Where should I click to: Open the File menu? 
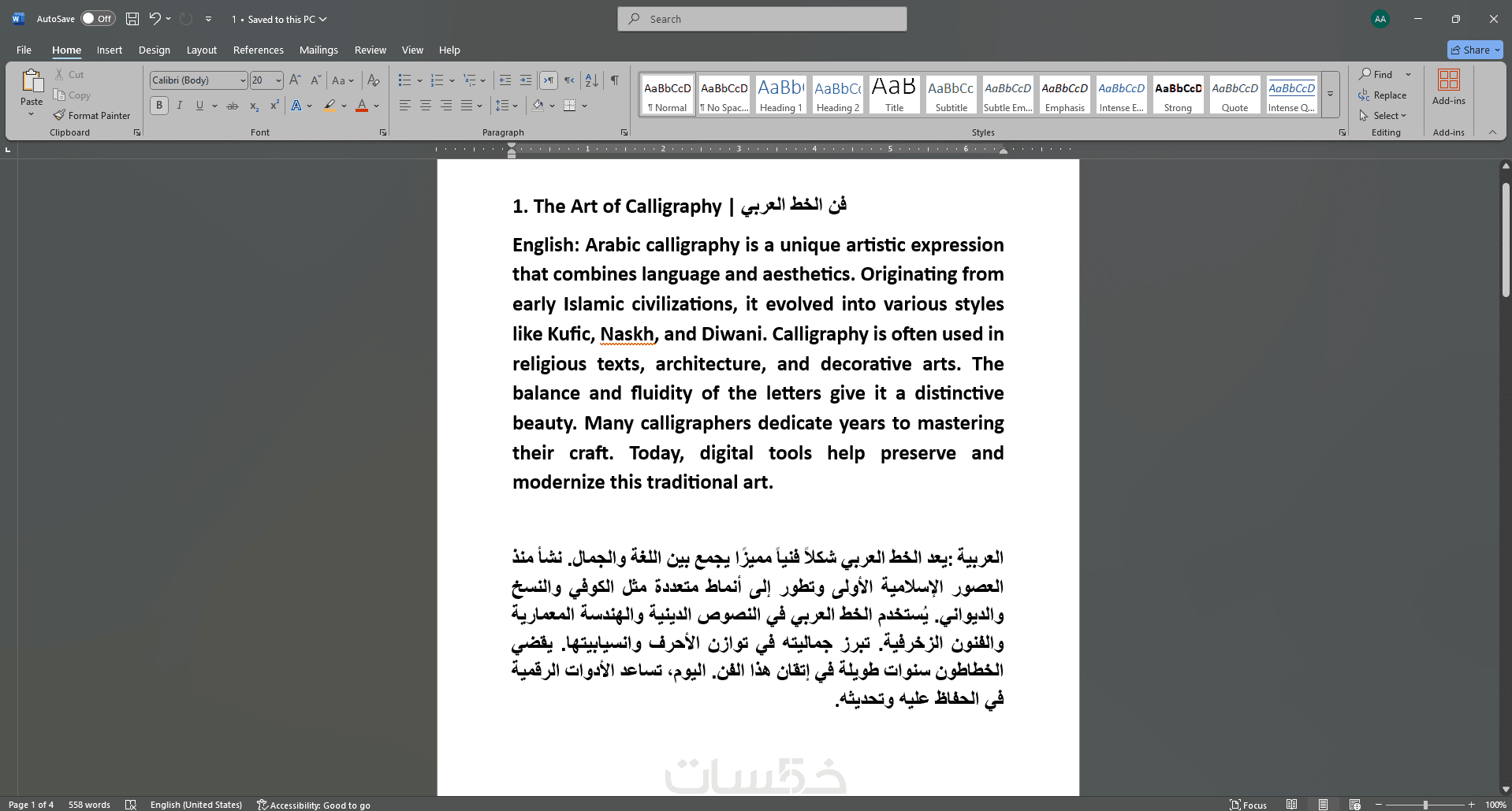click(24, 50)
